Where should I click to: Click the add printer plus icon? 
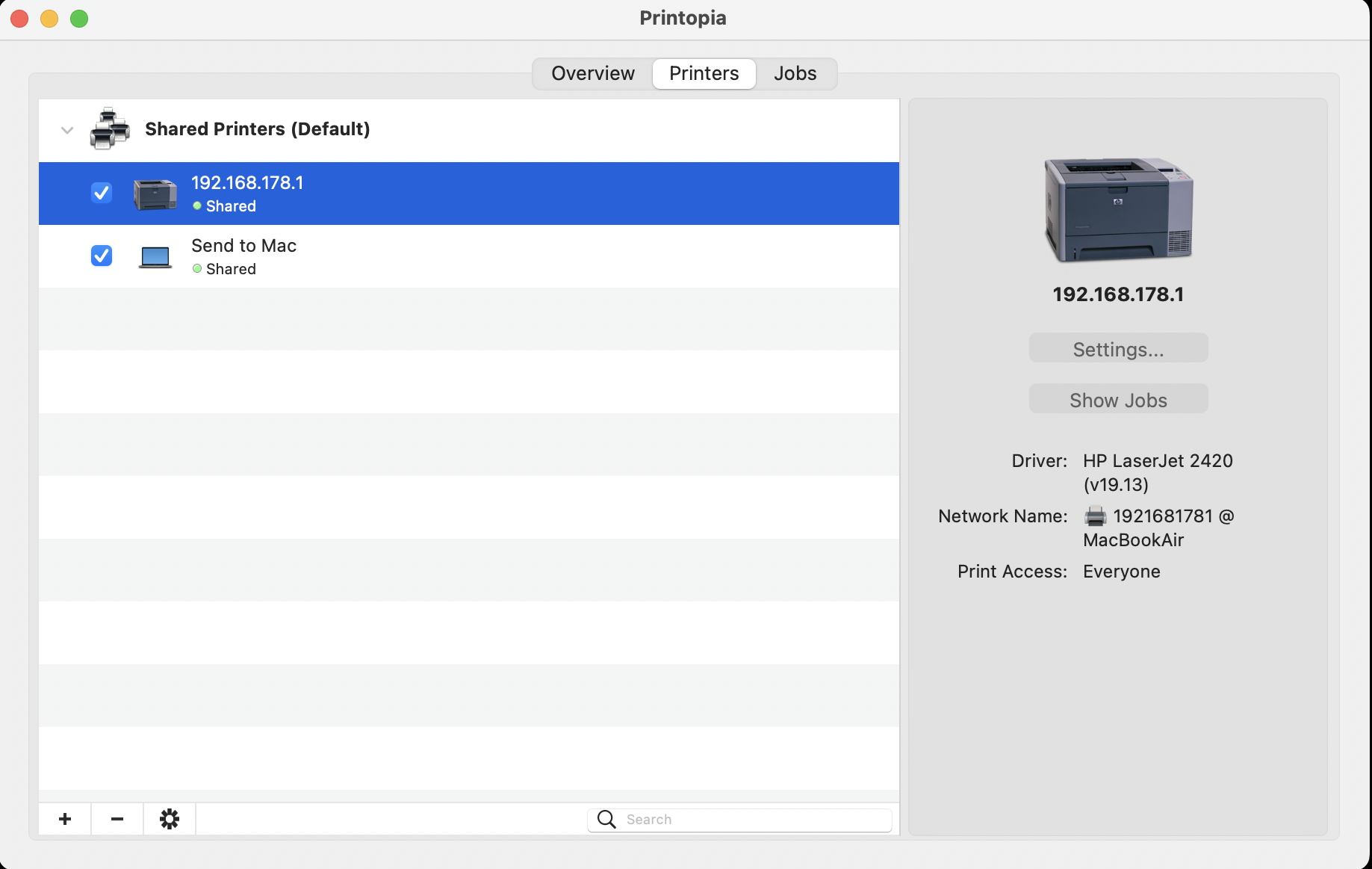point(65,819)
